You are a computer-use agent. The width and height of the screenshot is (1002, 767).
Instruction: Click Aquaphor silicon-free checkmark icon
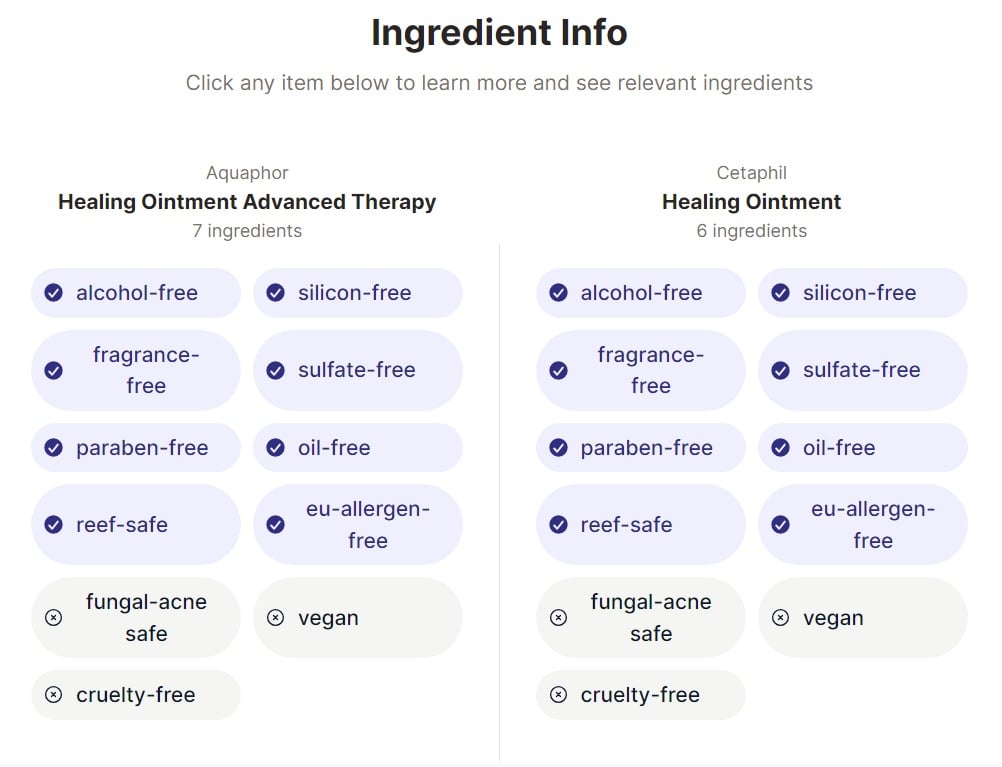276,293
